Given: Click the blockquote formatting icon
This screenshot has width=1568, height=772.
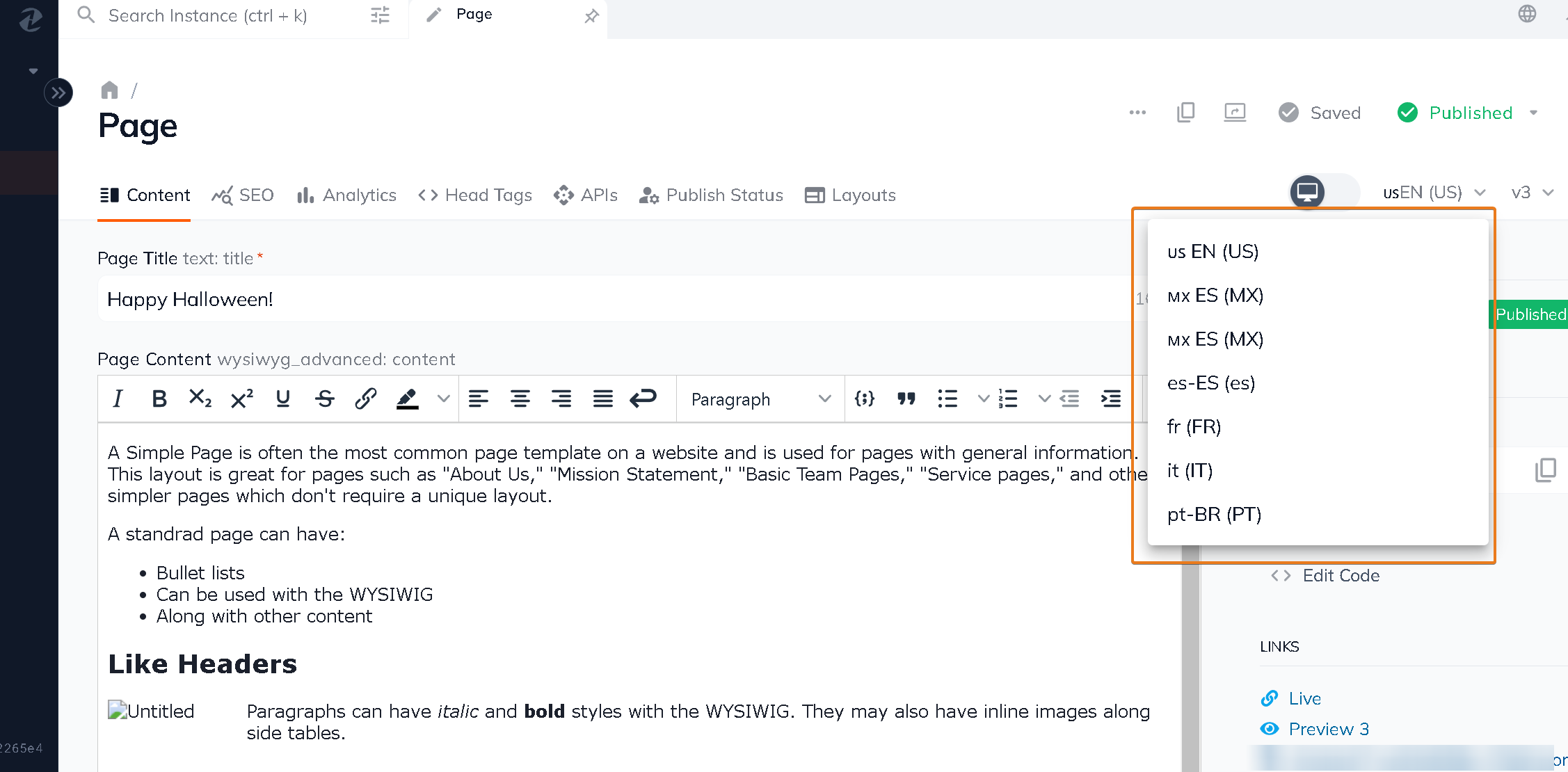Looking at the screenshot, I should pos(906,399).
